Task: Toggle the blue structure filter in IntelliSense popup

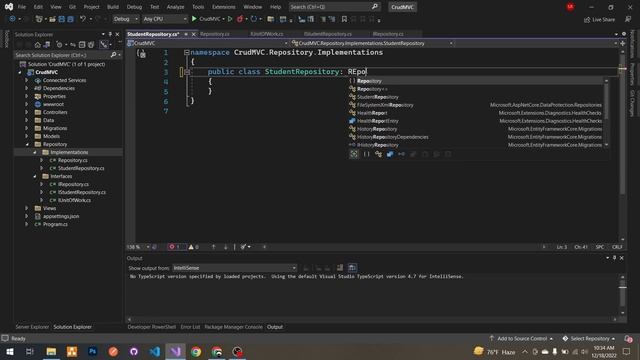Action: [390, 154]
